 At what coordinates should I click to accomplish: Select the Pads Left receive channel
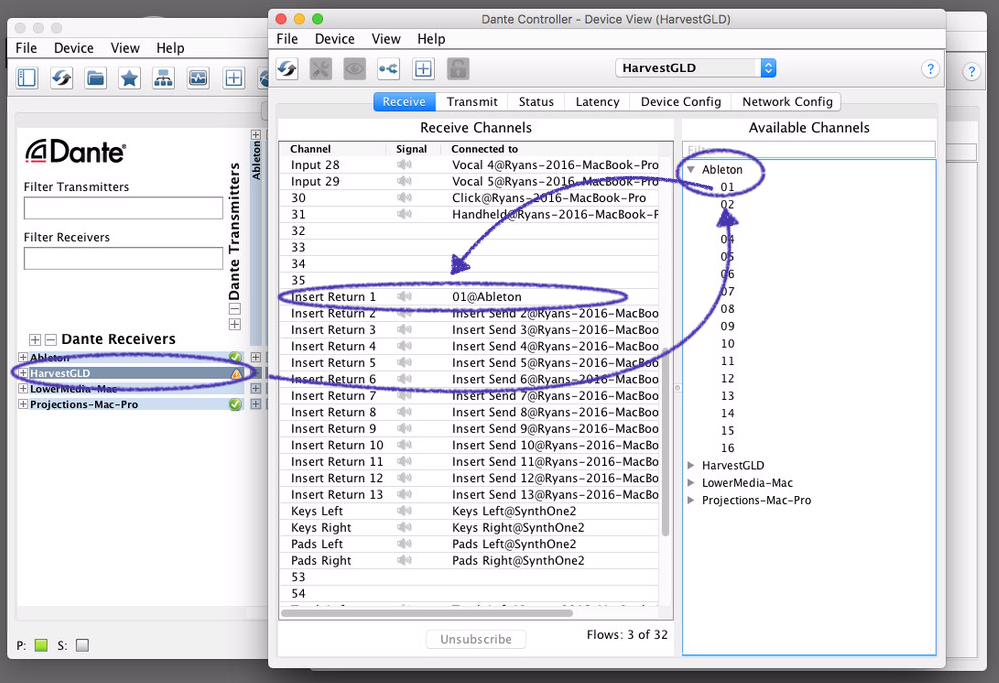(469, 544)
